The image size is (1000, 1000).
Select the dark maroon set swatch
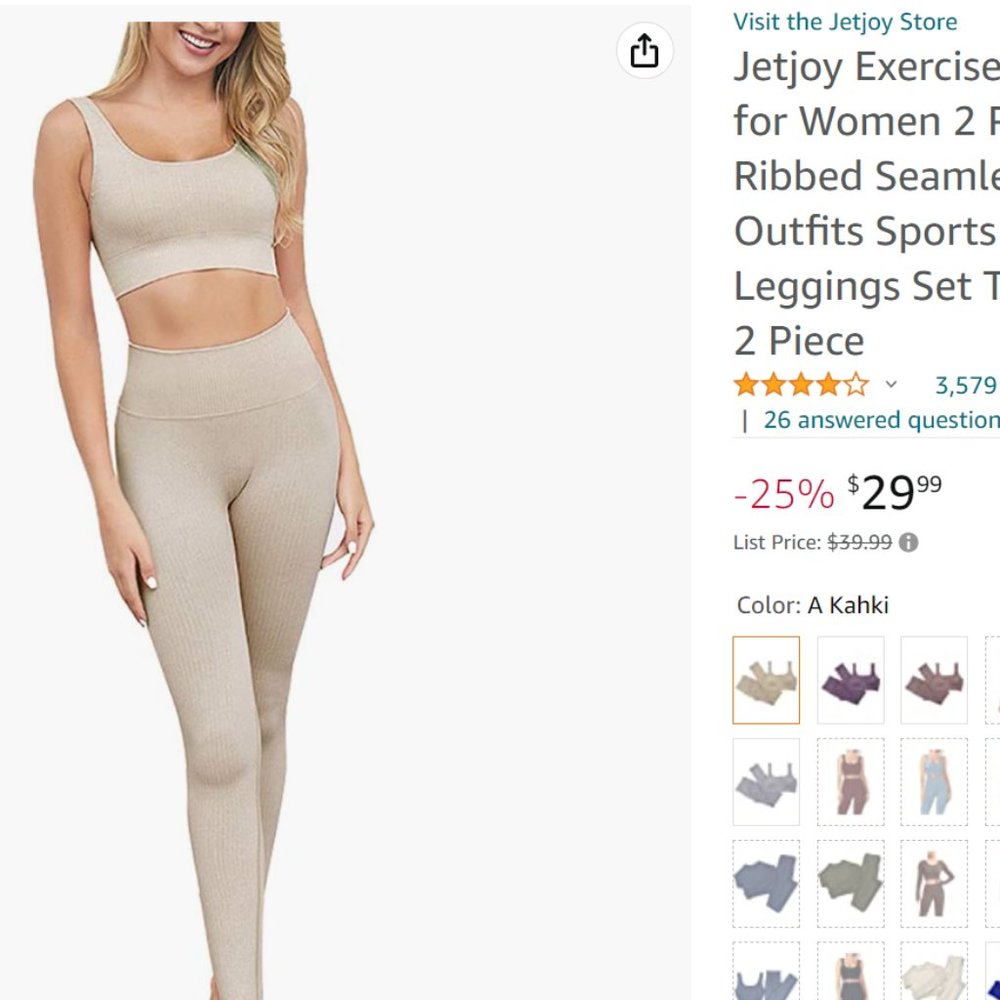tap(934, 679)
